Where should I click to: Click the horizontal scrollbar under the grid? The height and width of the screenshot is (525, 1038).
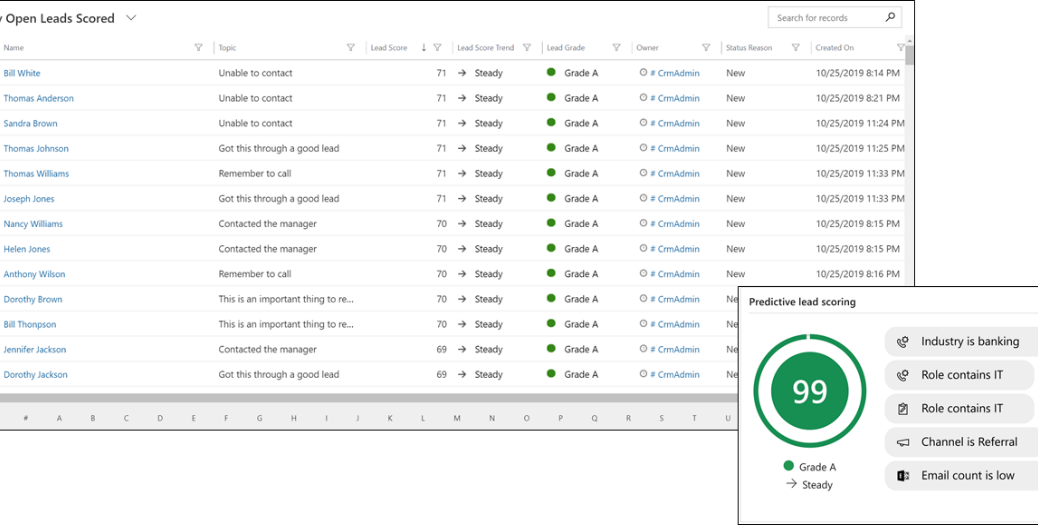point(369,398)
